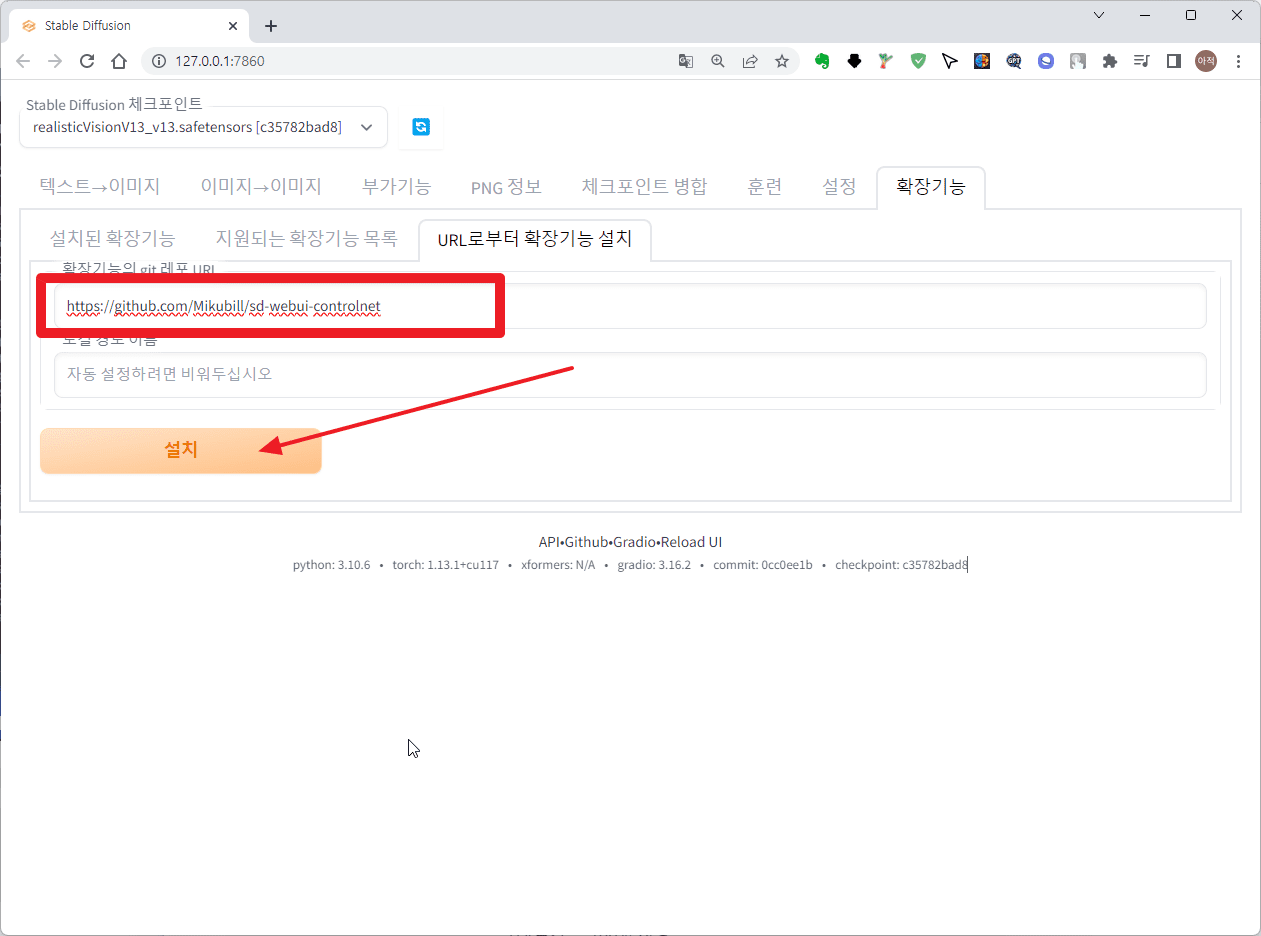Image resolution: width=1261 pixels, height=936 pixels.
Task: Open the PNG 정보 tab
Action: (506, 187)
